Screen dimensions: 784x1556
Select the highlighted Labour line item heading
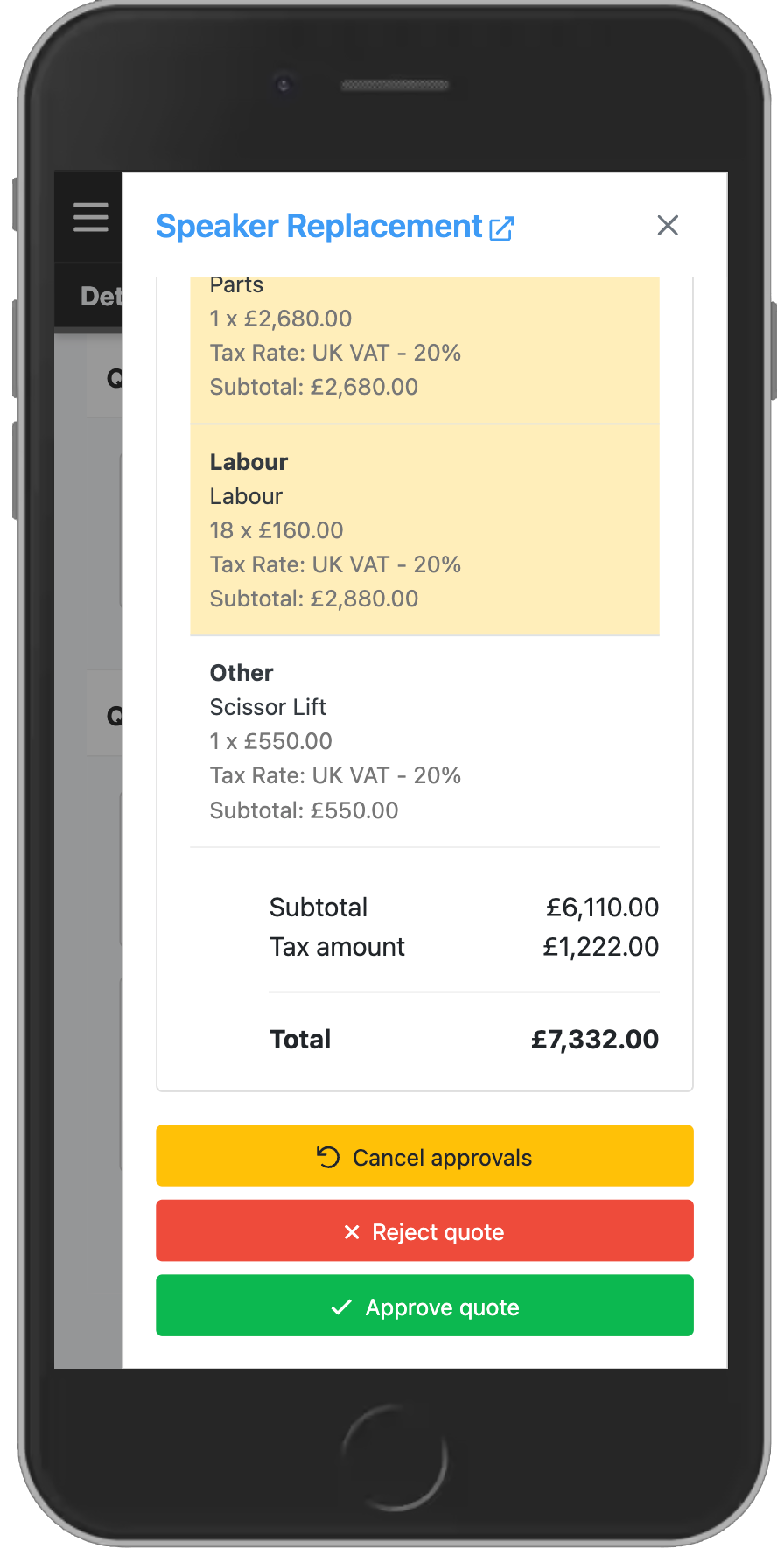pyautogui.click(x=248, y=462)
